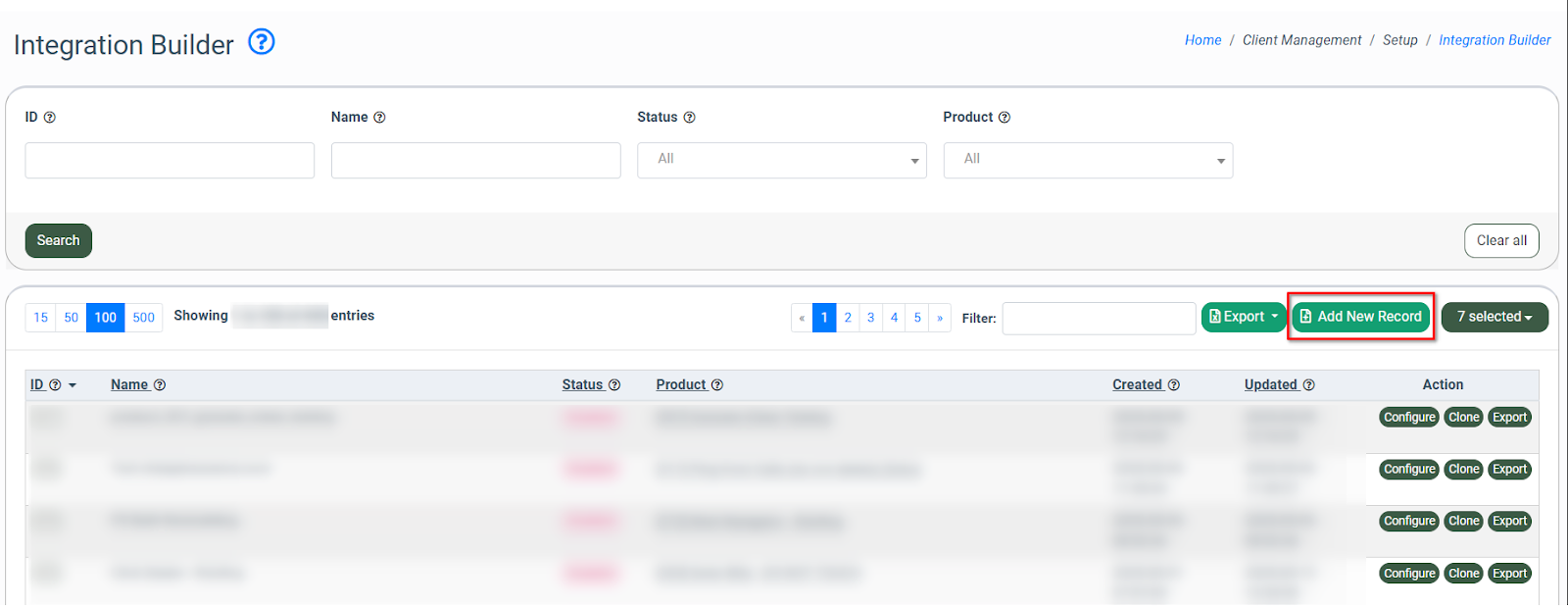Open the 7 selected columns dropdown

(1494, 317)
